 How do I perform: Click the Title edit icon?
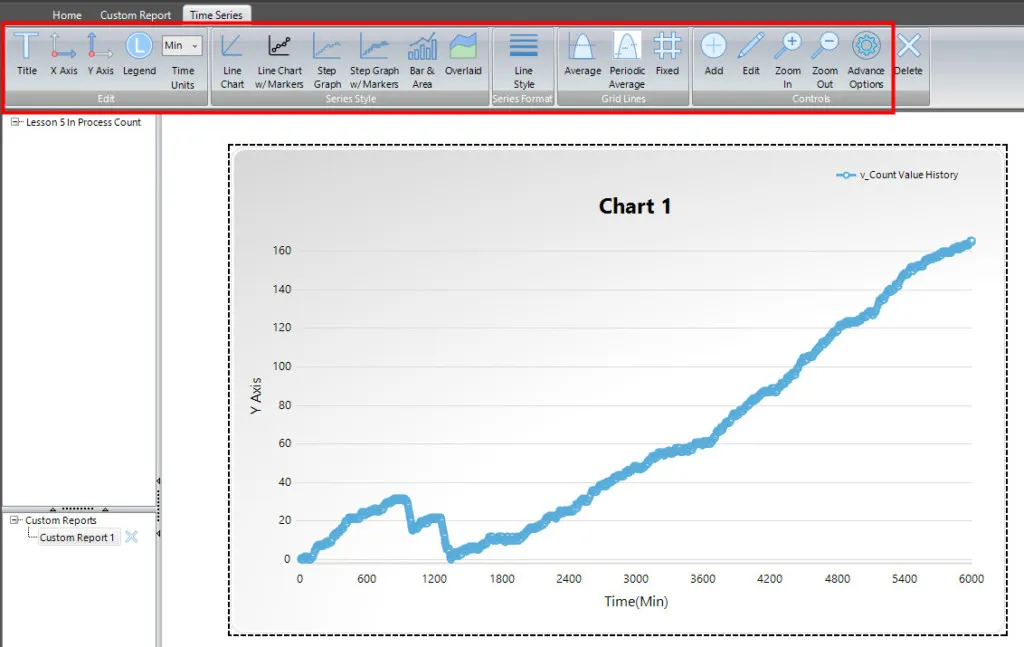[x=26, y=54]
